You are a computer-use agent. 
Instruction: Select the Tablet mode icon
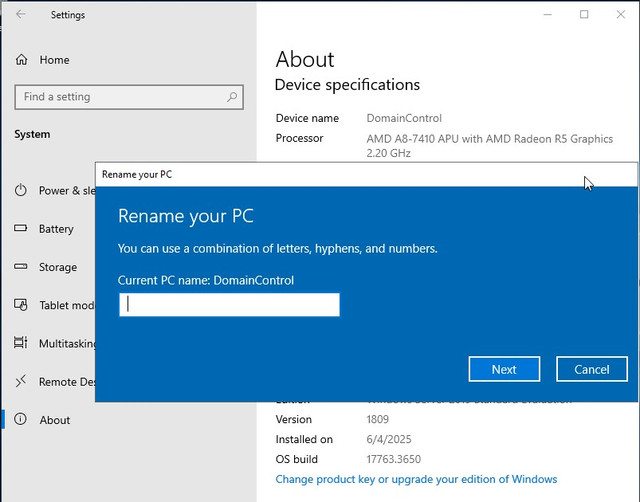pos(21,305)
